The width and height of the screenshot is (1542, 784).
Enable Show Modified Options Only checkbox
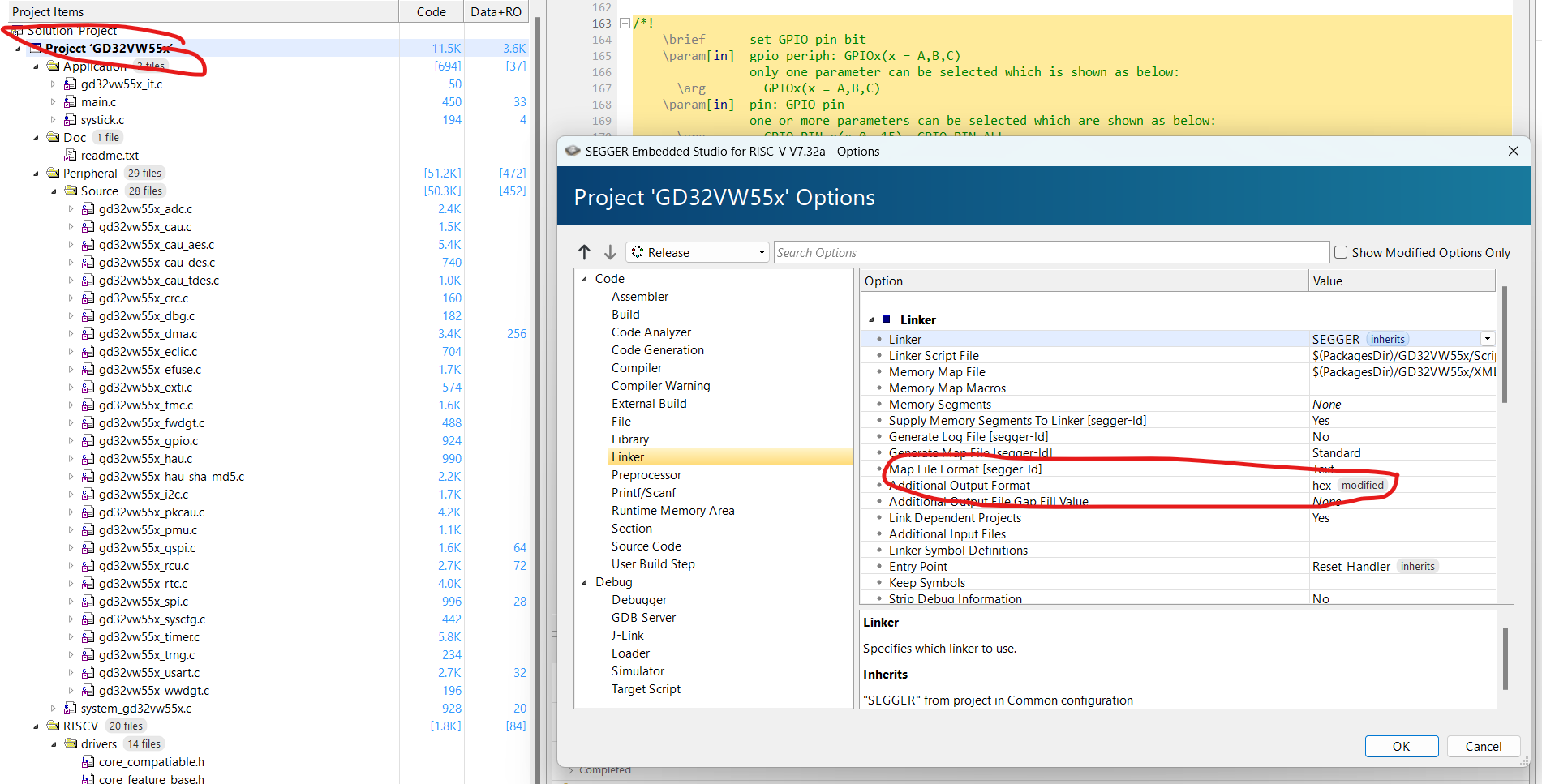point(1341,253)
